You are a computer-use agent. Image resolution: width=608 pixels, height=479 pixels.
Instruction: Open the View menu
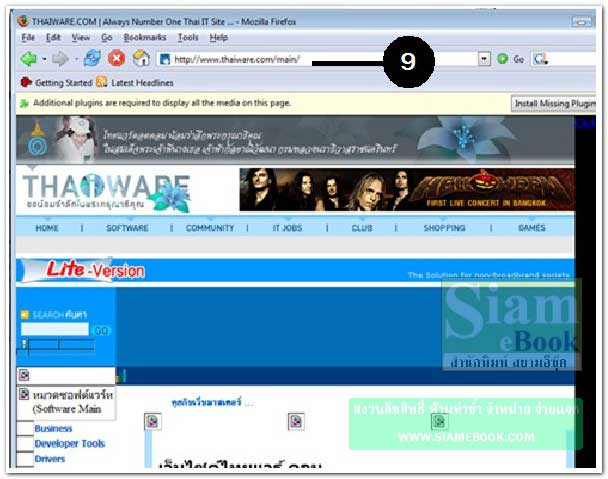[81, 38]
